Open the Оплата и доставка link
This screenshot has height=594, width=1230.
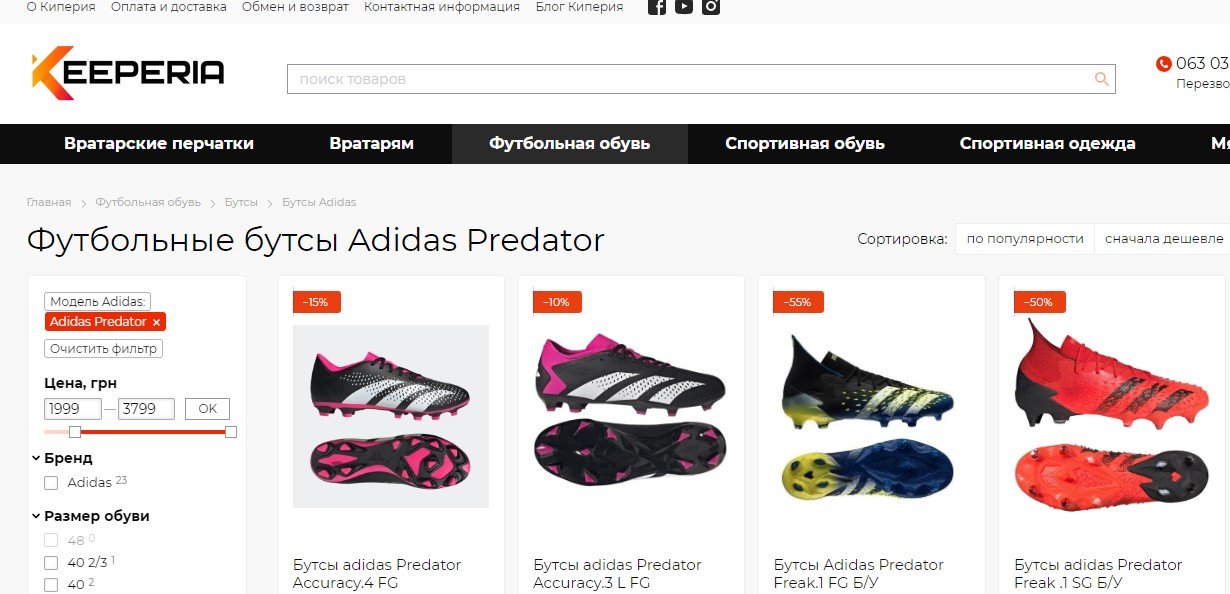[169, 7]
